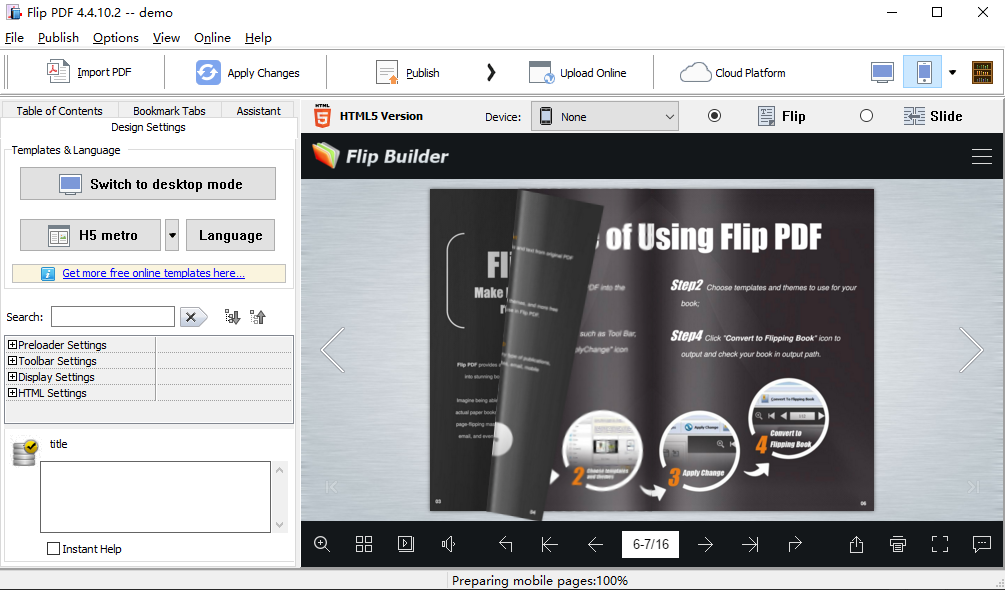Flip to next page with large right arrow
The width and height of the screenshot is (1005, 590).
point(971,350)
